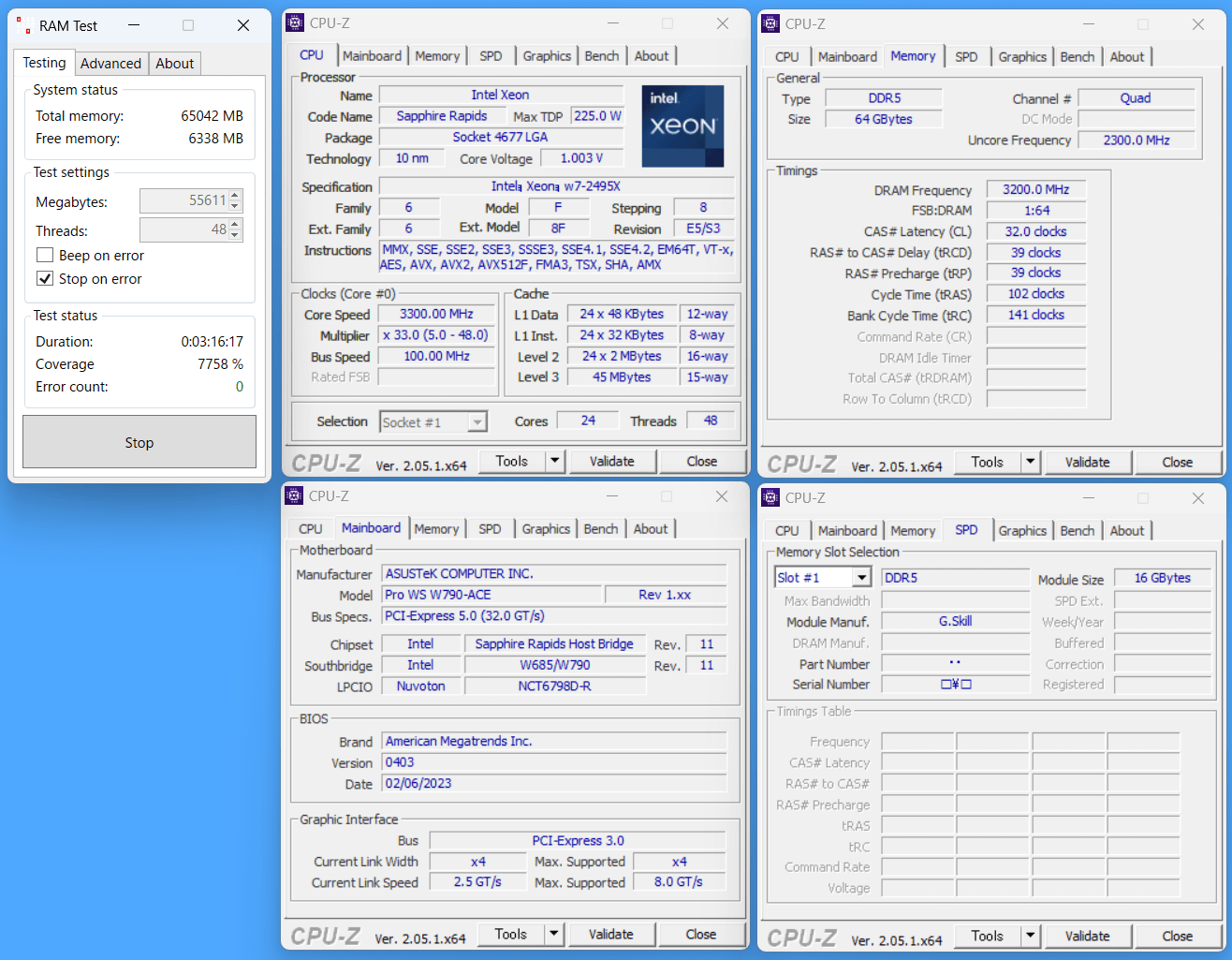The height and width of the screenshot is (960, 1232).
Task: Click the CAS# Latency value '32.0 clocks'
Action: click(1036, 231)
